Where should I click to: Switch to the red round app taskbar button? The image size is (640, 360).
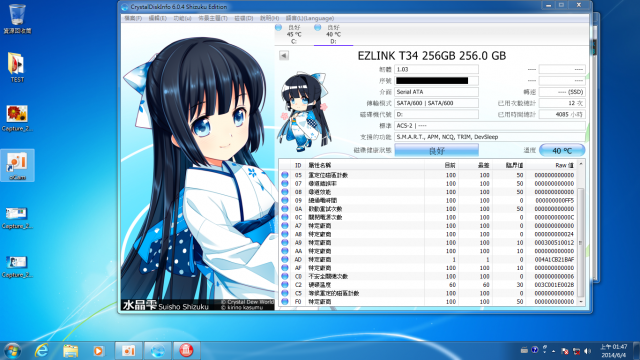tap(186, 351)
